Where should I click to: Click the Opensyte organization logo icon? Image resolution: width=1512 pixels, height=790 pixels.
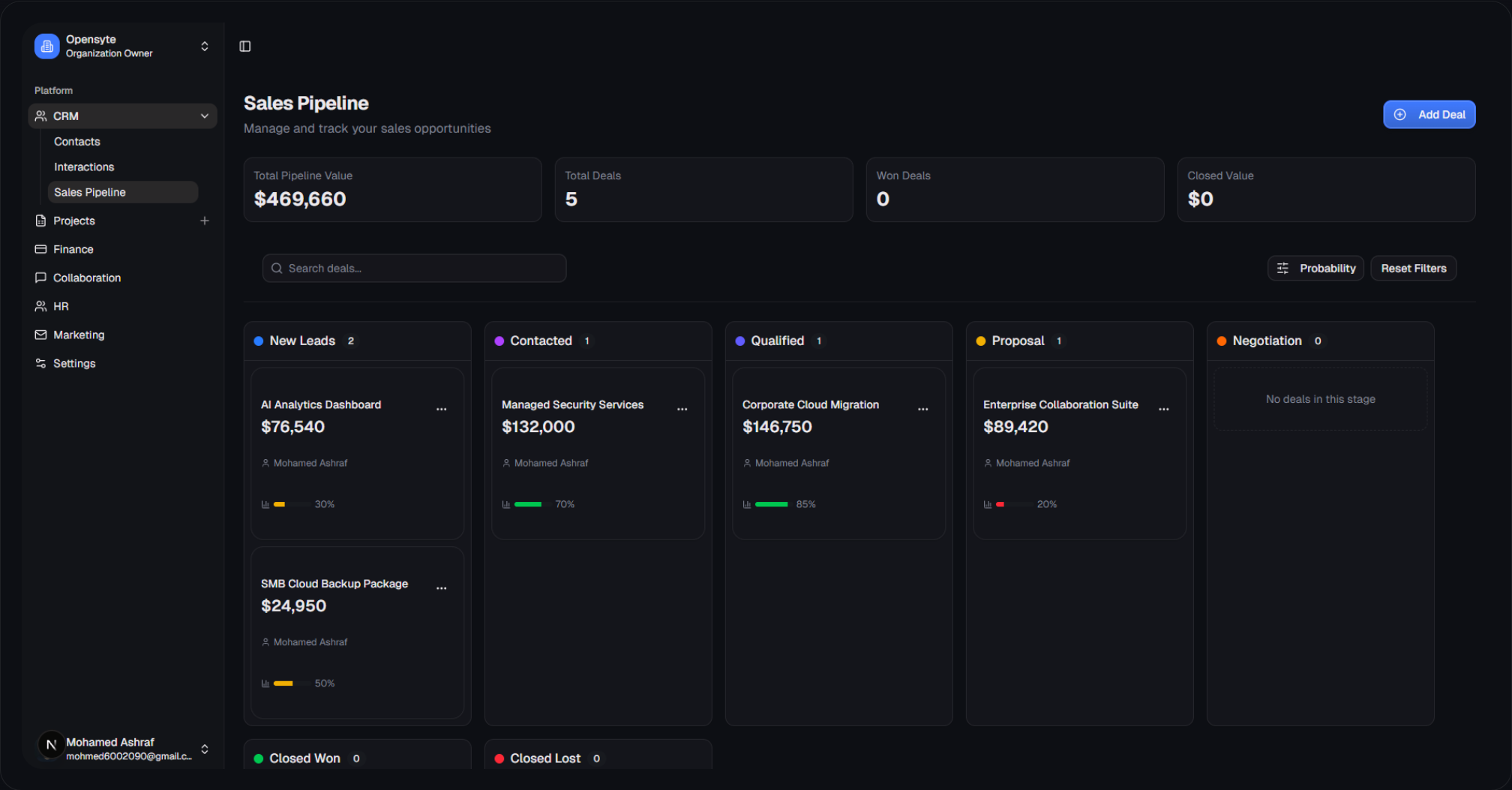[x=46, y=47]
